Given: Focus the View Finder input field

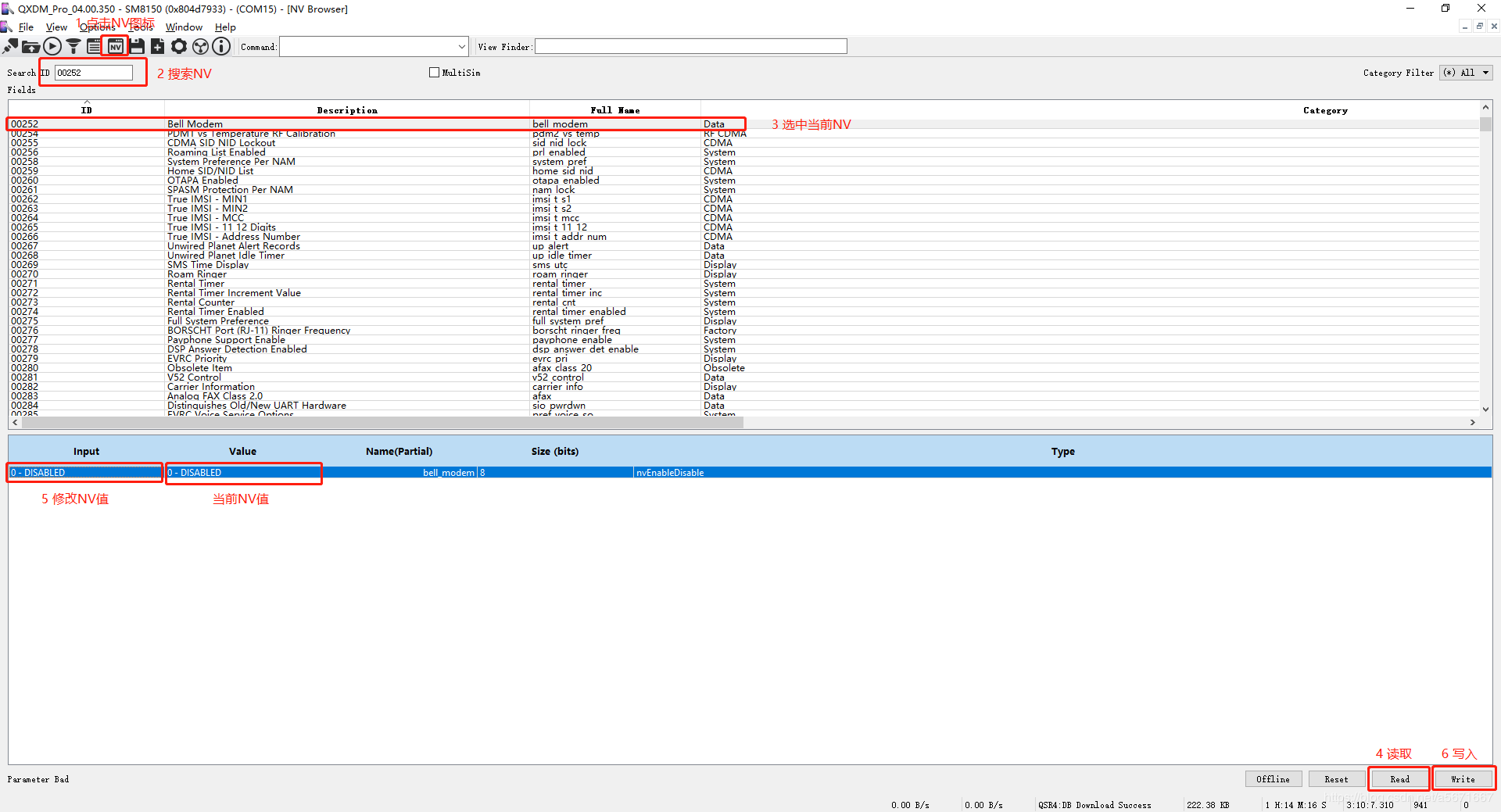Looking at the screenshot, I should pos(691,47).
